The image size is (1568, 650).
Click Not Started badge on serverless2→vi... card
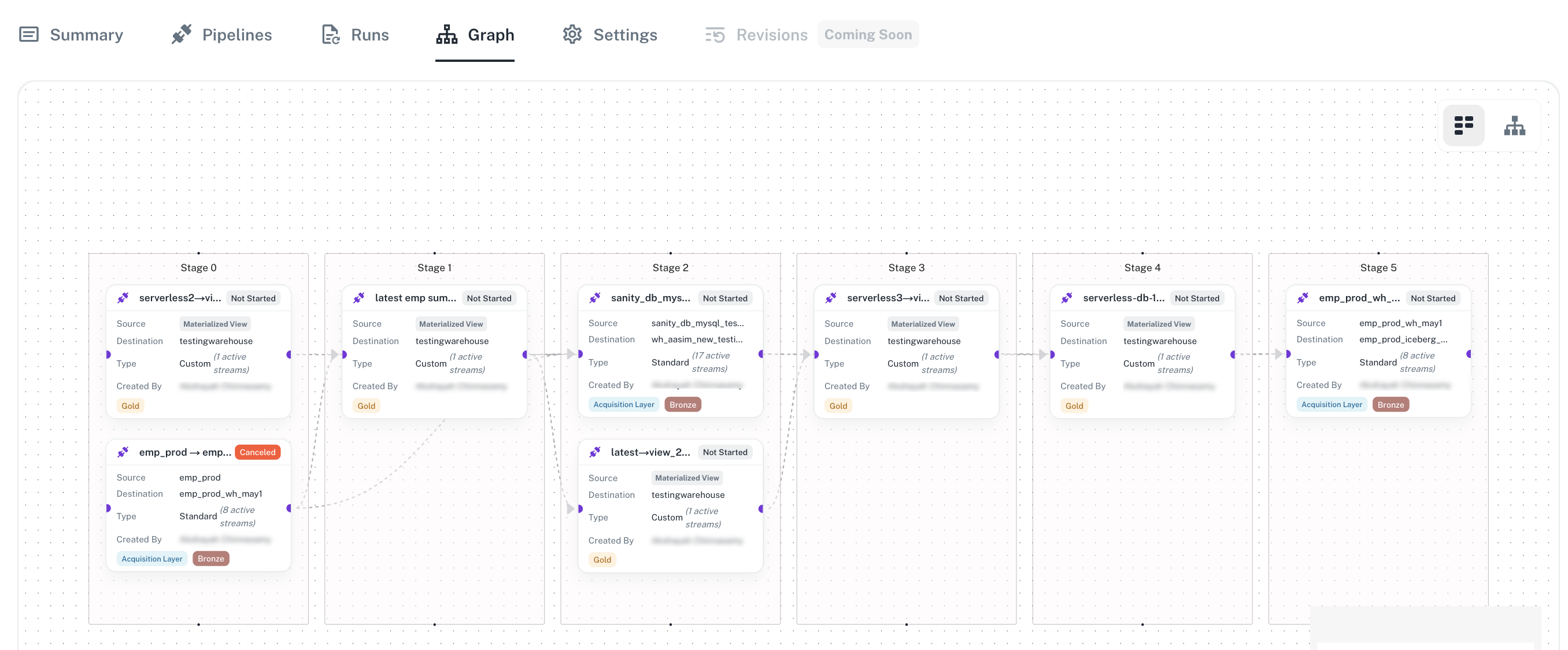[253, 298]
